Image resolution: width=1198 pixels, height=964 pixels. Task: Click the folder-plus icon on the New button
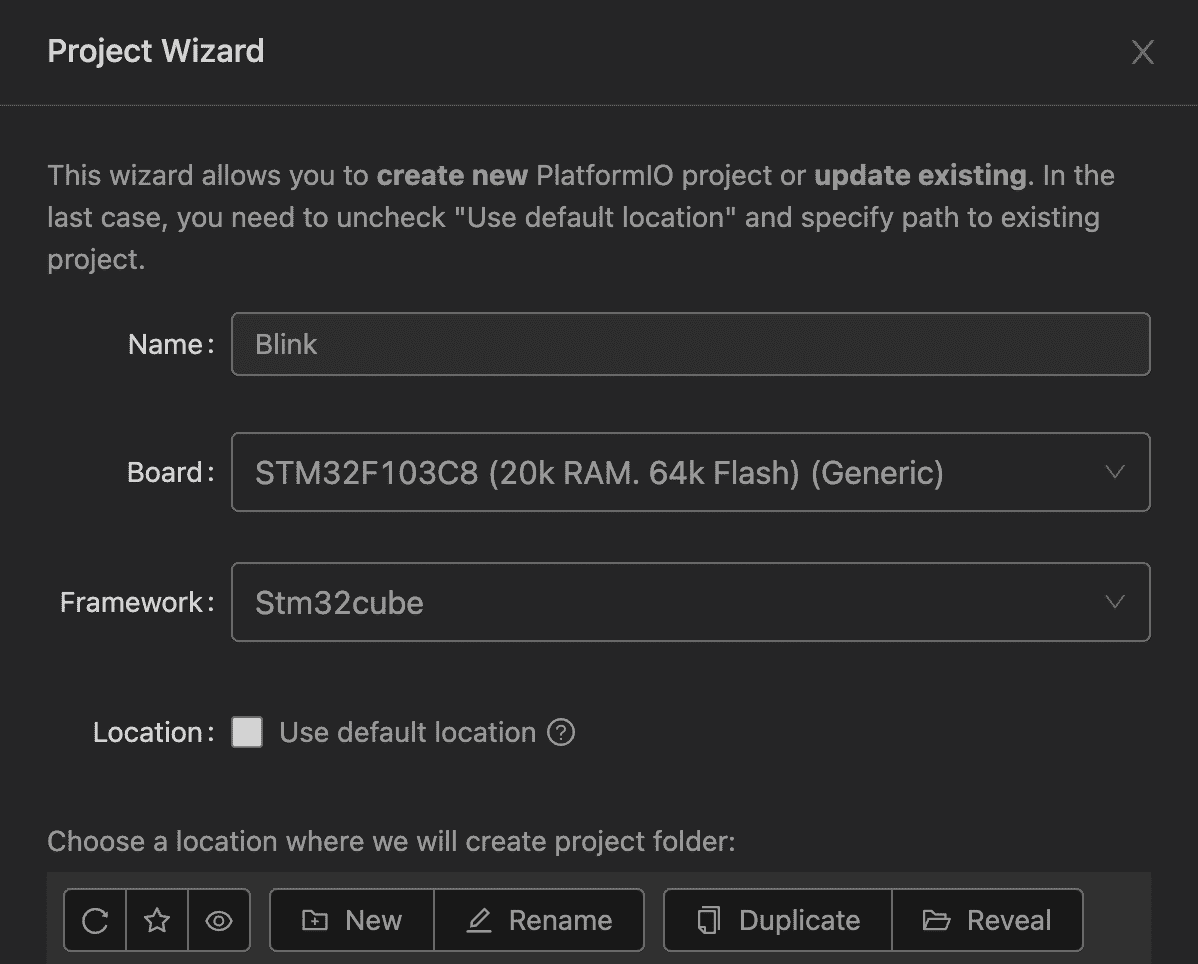315,921
